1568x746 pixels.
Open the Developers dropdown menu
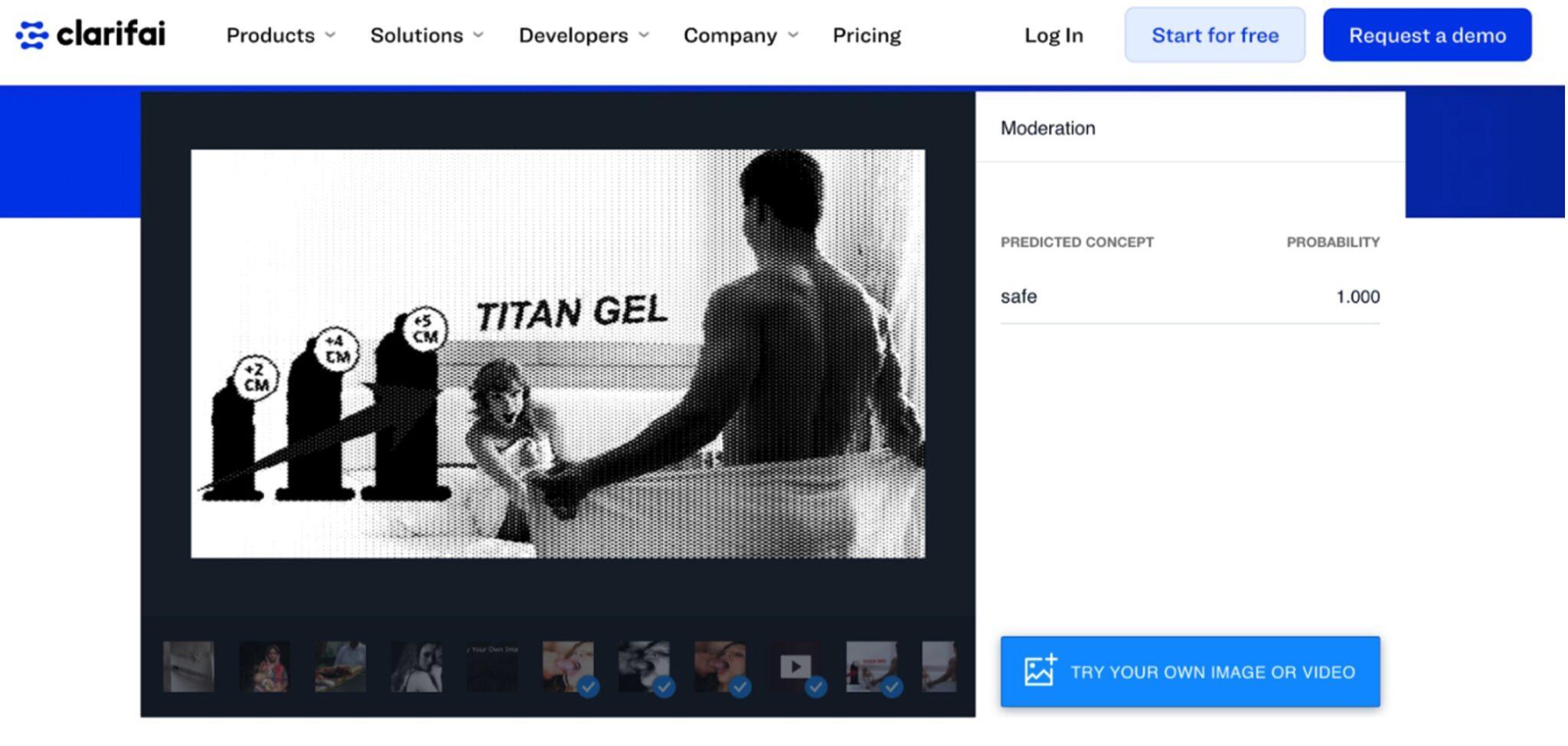pos(584,35)
